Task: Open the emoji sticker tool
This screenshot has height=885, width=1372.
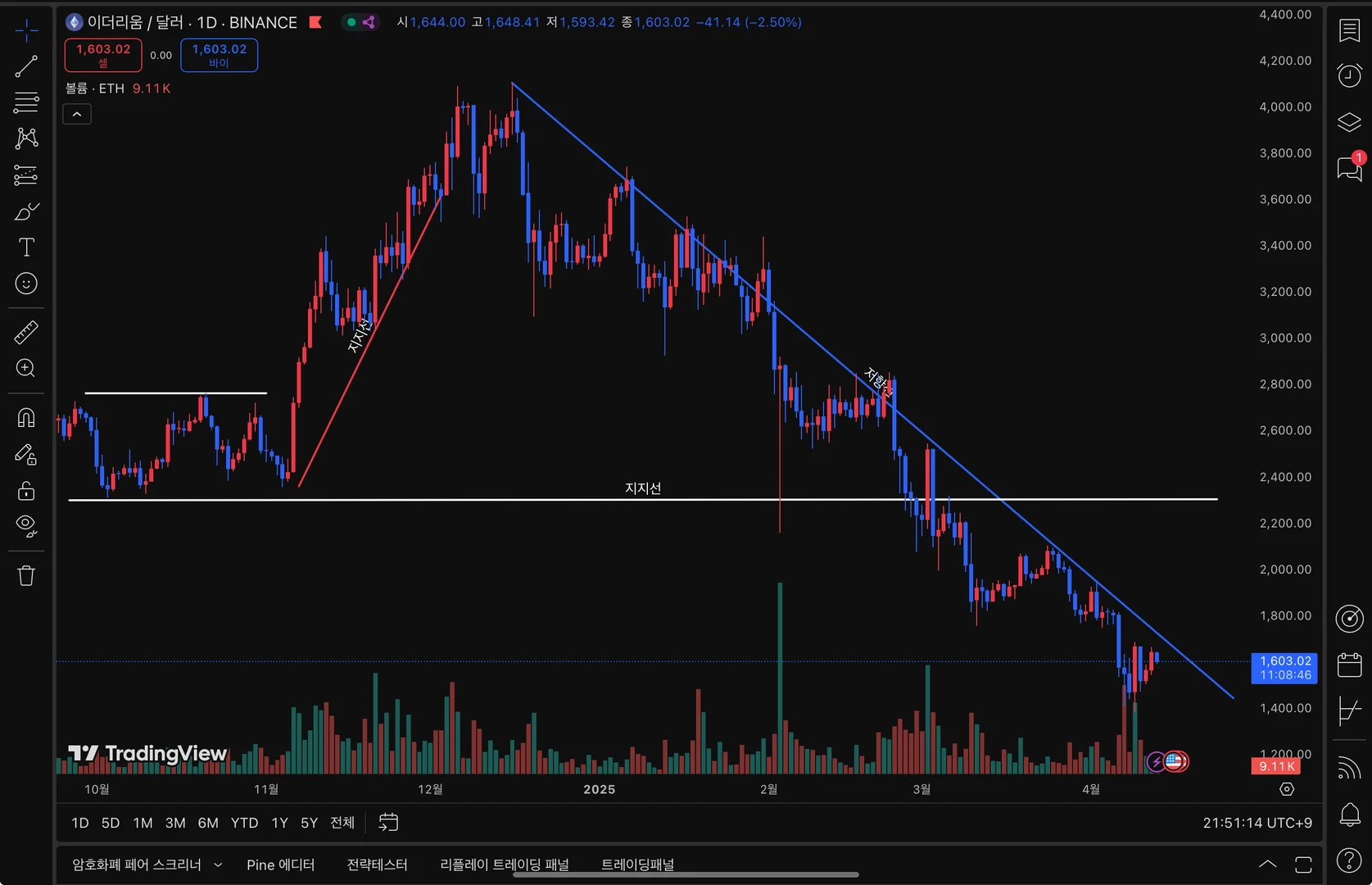Action: click(x=26, y=284)
